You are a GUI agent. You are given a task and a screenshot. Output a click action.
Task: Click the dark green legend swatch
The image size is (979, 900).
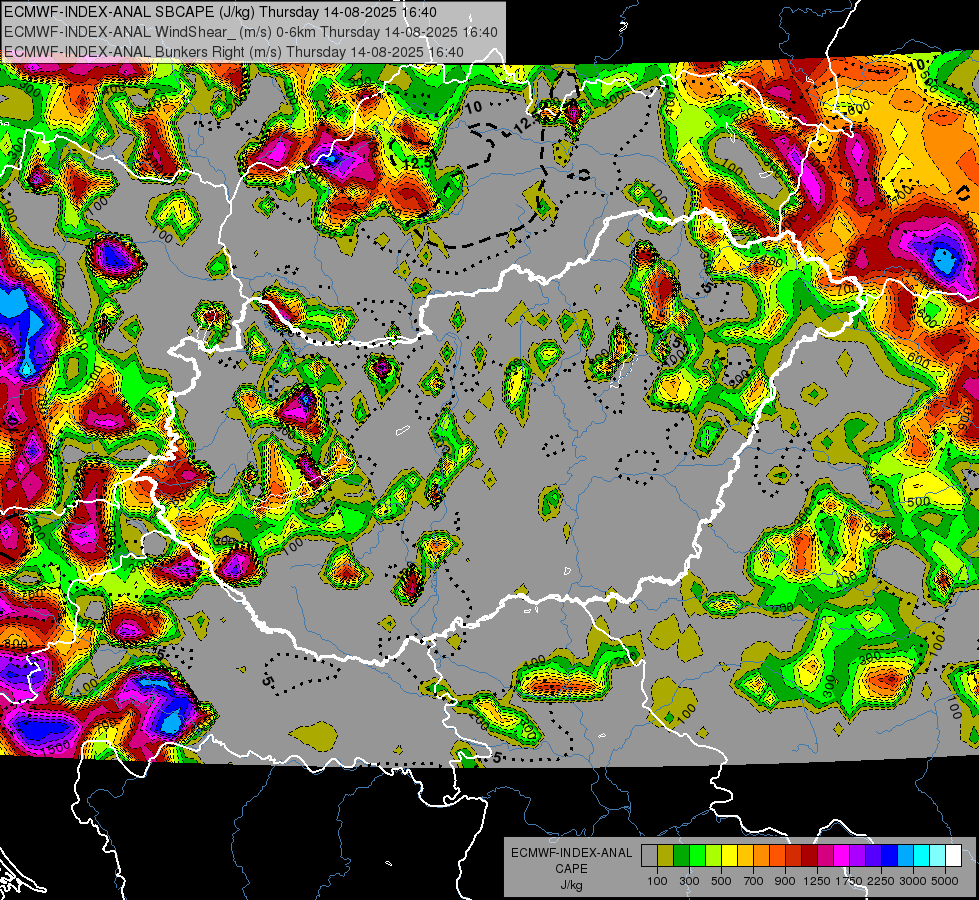coord(681,856)
